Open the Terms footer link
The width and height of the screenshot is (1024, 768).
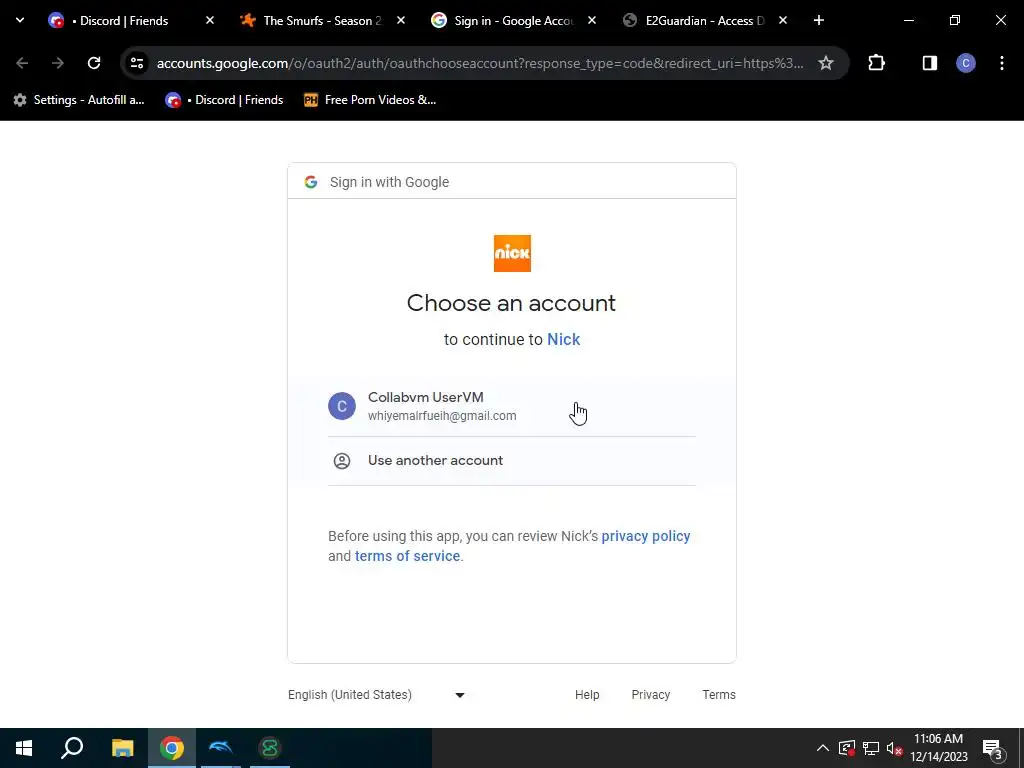(719, 695)
